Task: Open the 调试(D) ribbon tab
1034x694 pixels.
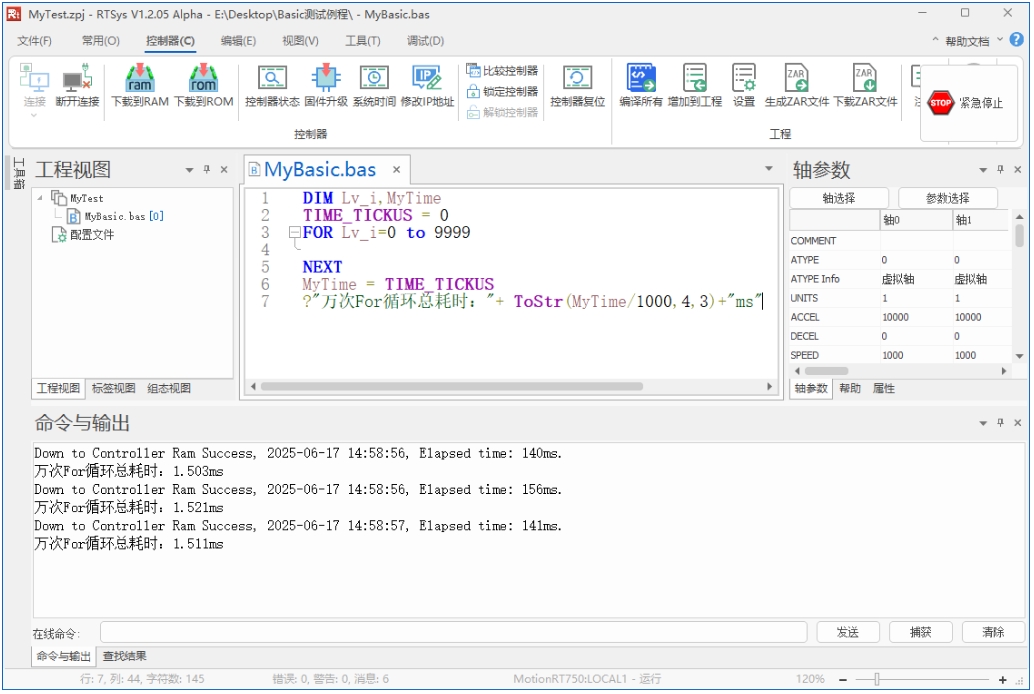Action: pyautogui.click(x=425, y=41)
